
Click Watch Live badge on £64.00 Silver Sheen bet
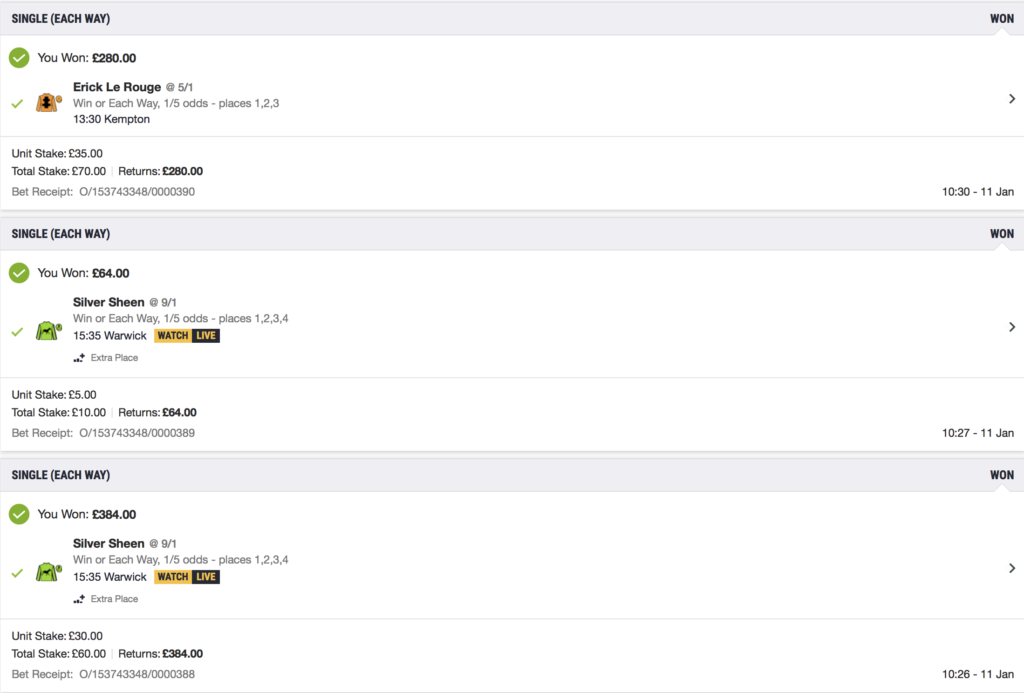point(187,336)
